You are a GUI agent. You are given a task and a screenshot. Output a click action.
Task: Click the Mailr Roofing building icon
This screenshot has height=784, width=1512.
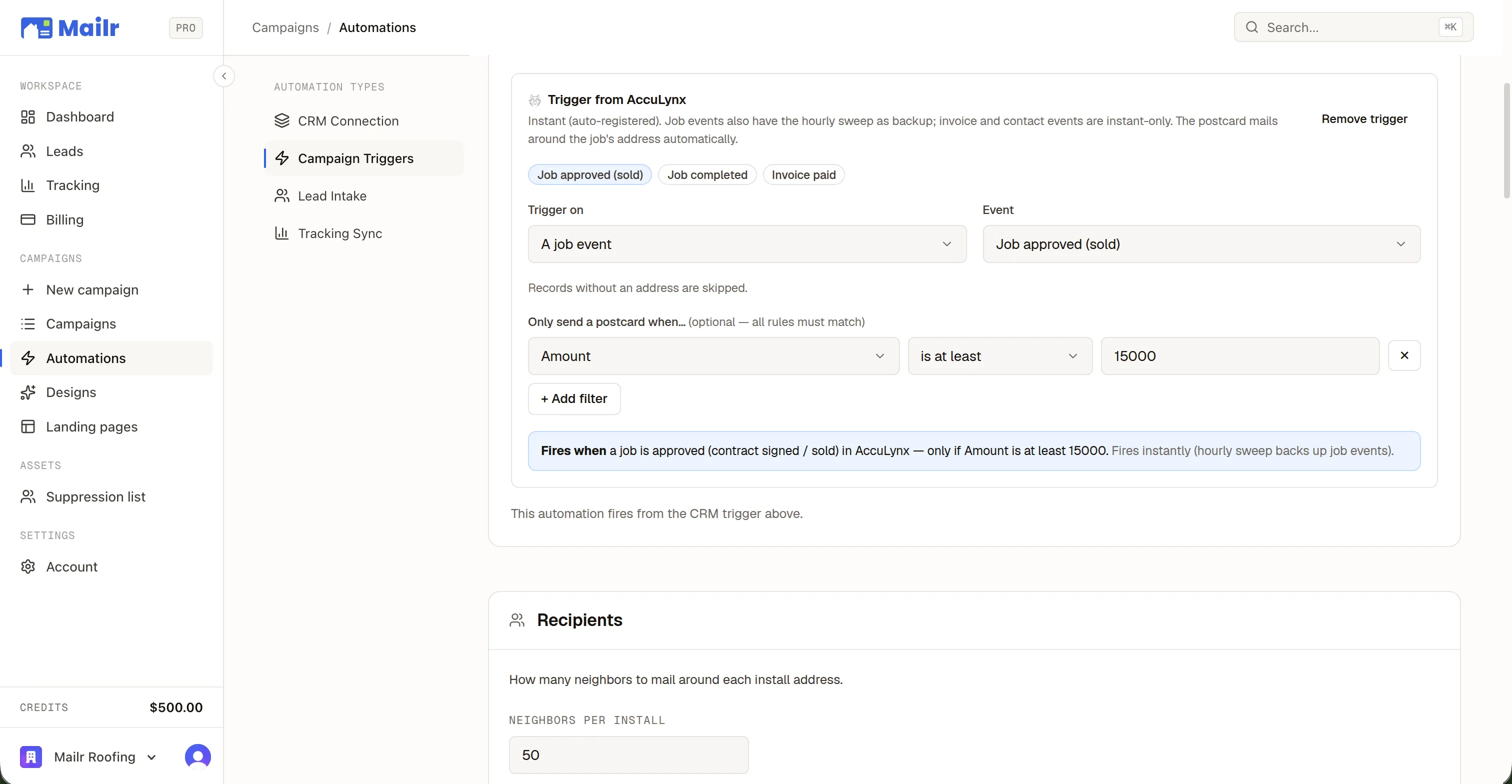(x=30, y=757)
